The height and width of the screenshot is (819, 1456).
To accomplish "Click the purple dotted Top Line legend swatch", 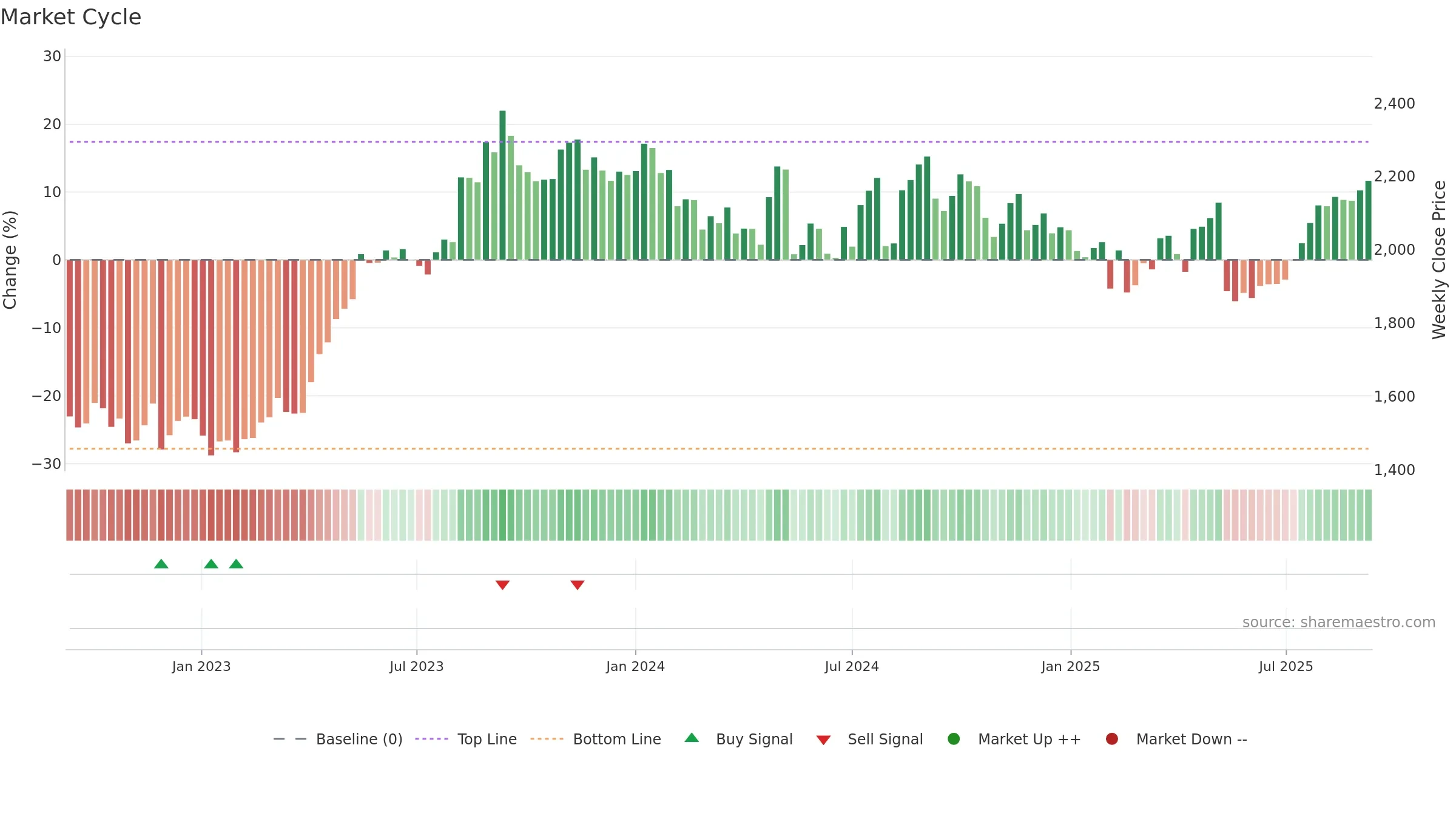I will pos(431,739).
